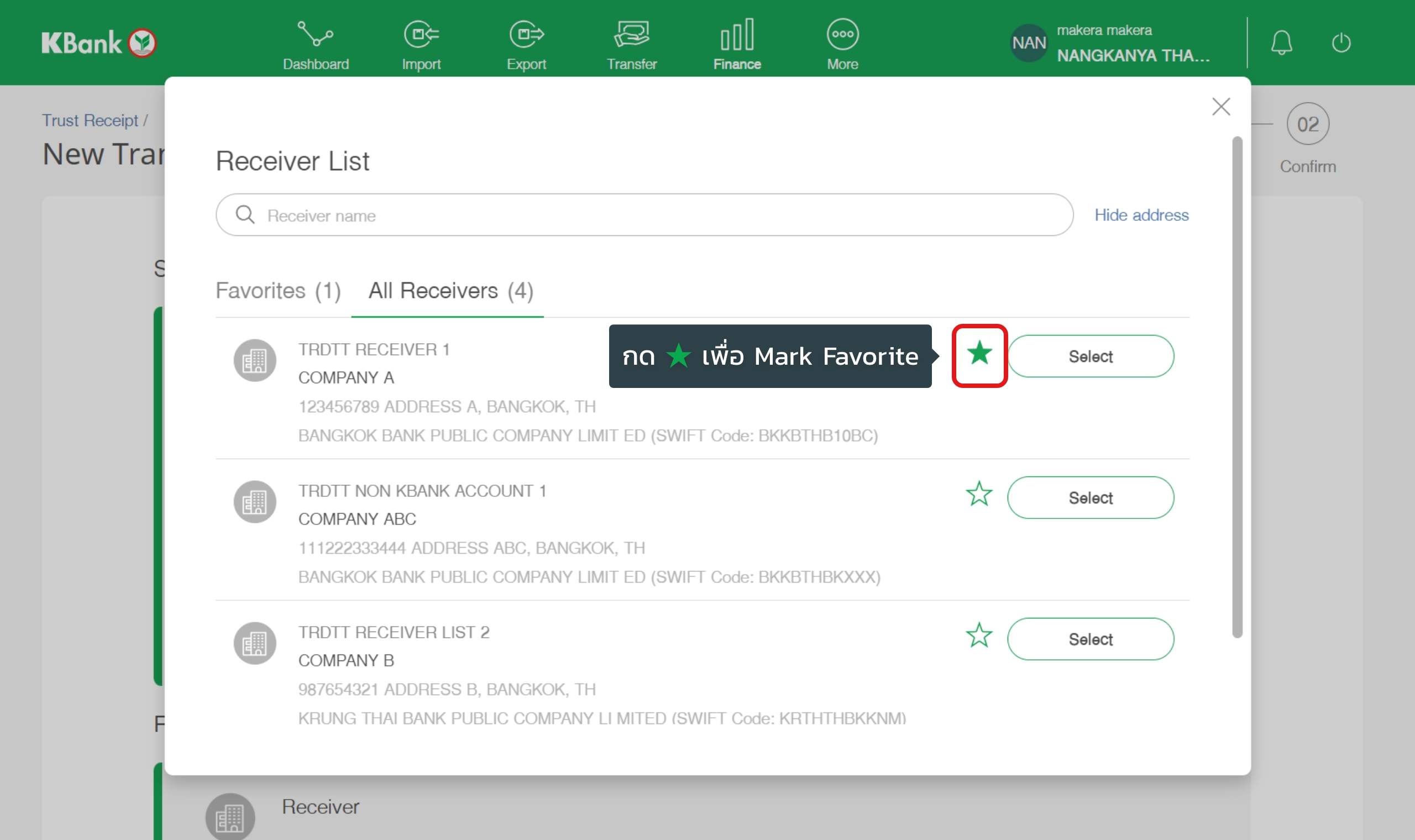Click the power logout icon
This screenshot has height=840, width=1415.
point(1341,43)
